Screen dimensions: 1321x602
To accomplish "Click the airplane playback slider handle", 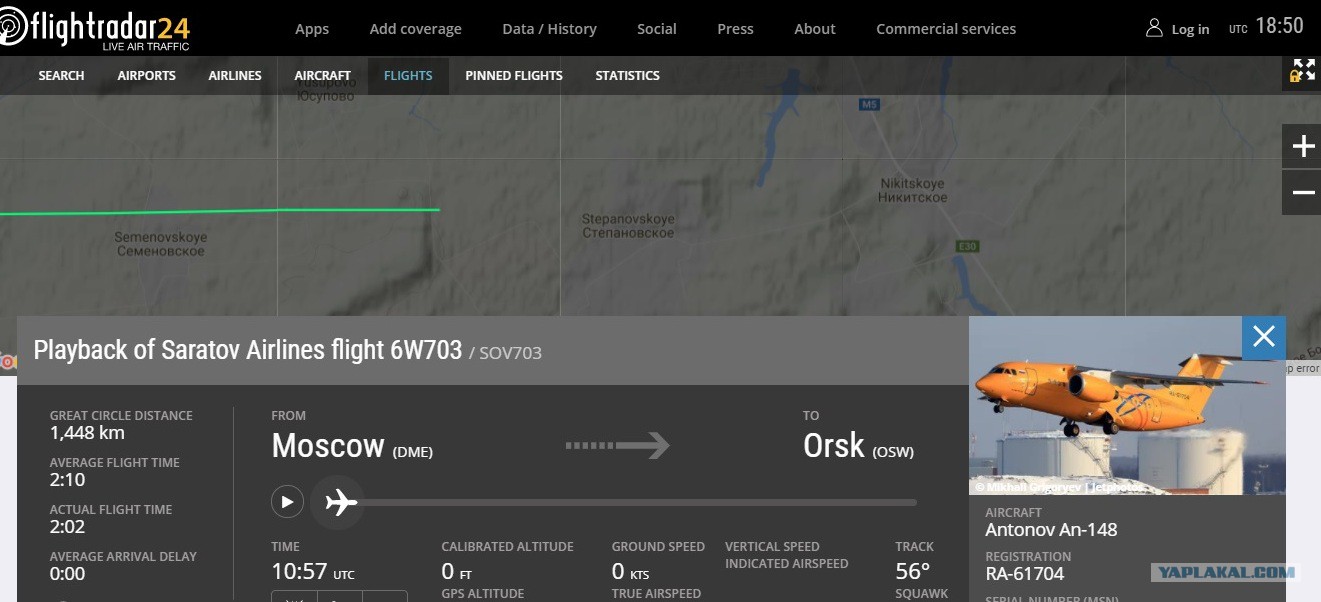I will [340, 502].
